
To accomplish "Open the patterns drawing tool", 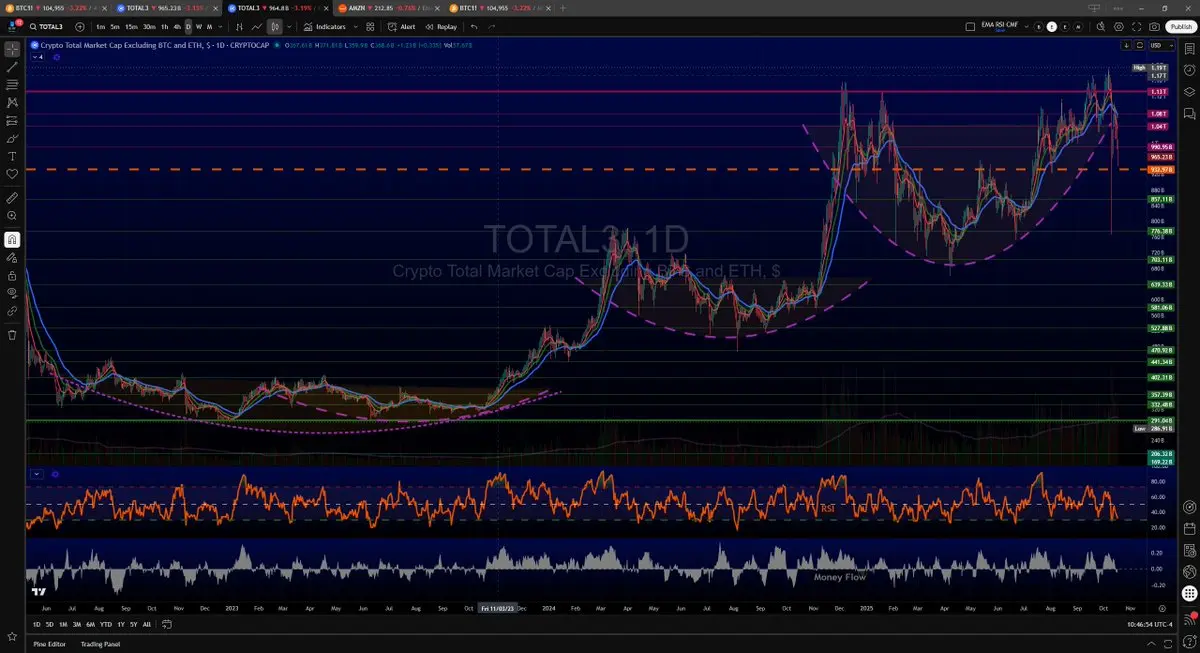I will click(12, 102).
